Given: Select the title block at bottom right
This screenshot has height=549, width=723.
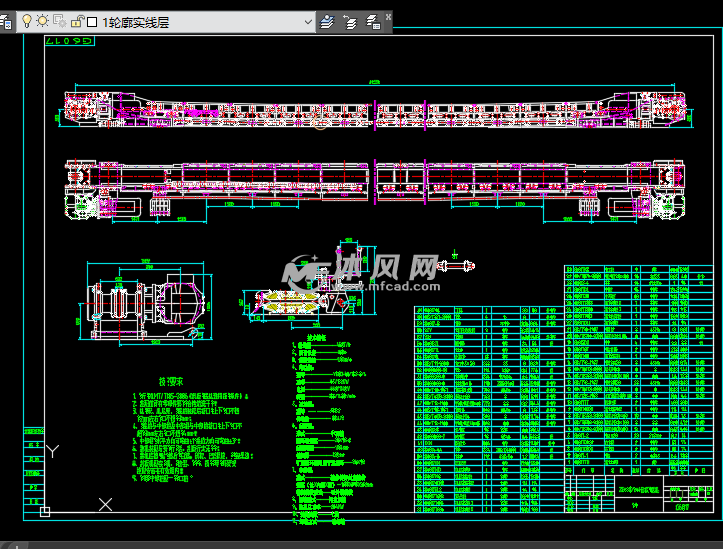Looking at the screenshot, I should [x=628, y=492].
